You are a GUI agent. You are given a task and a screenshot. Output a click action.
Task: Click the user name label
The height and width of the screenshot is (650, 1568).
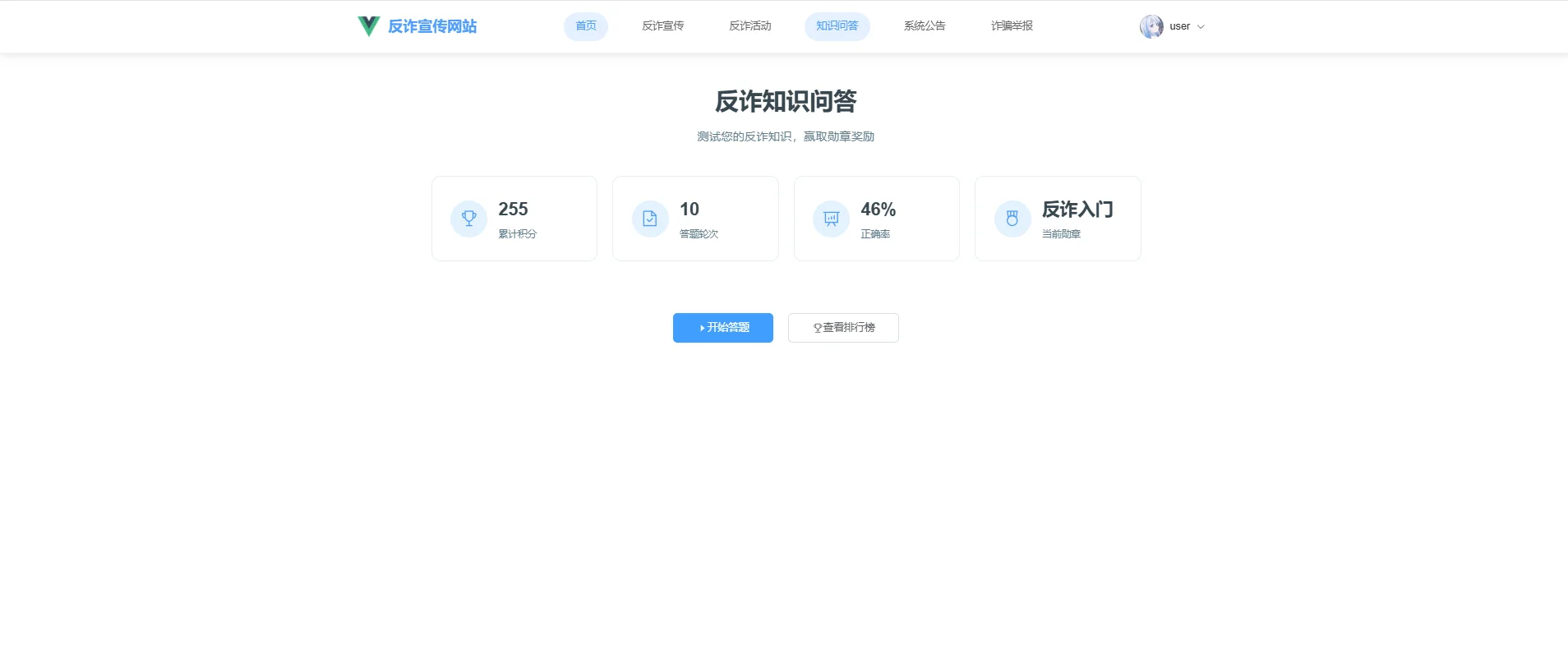pos(1179,26)
